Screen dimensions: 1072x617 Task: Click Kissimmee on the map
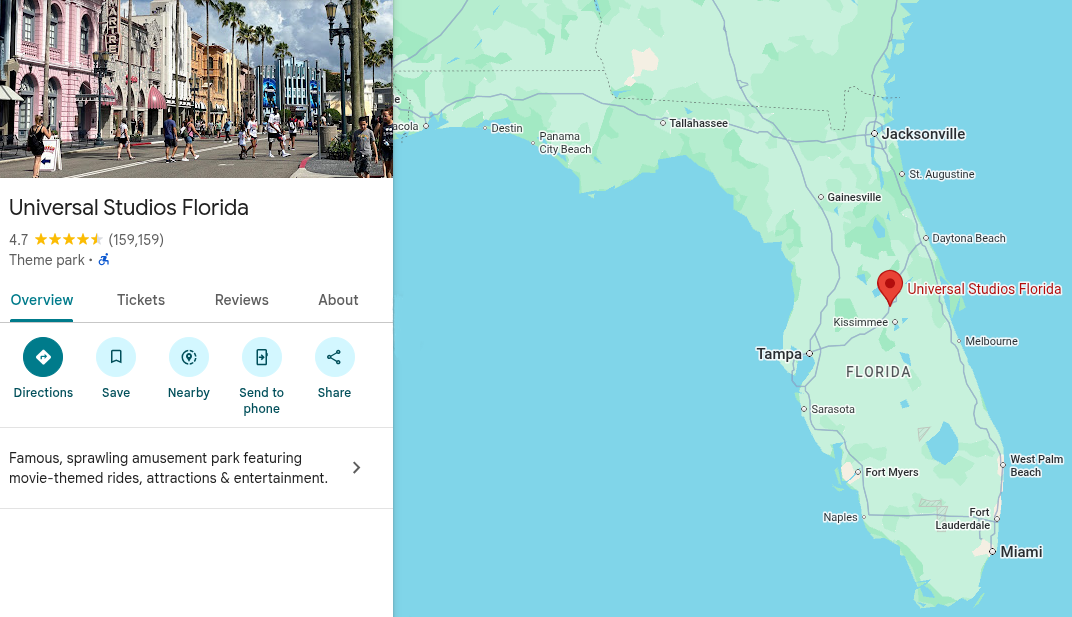[860, 322]
